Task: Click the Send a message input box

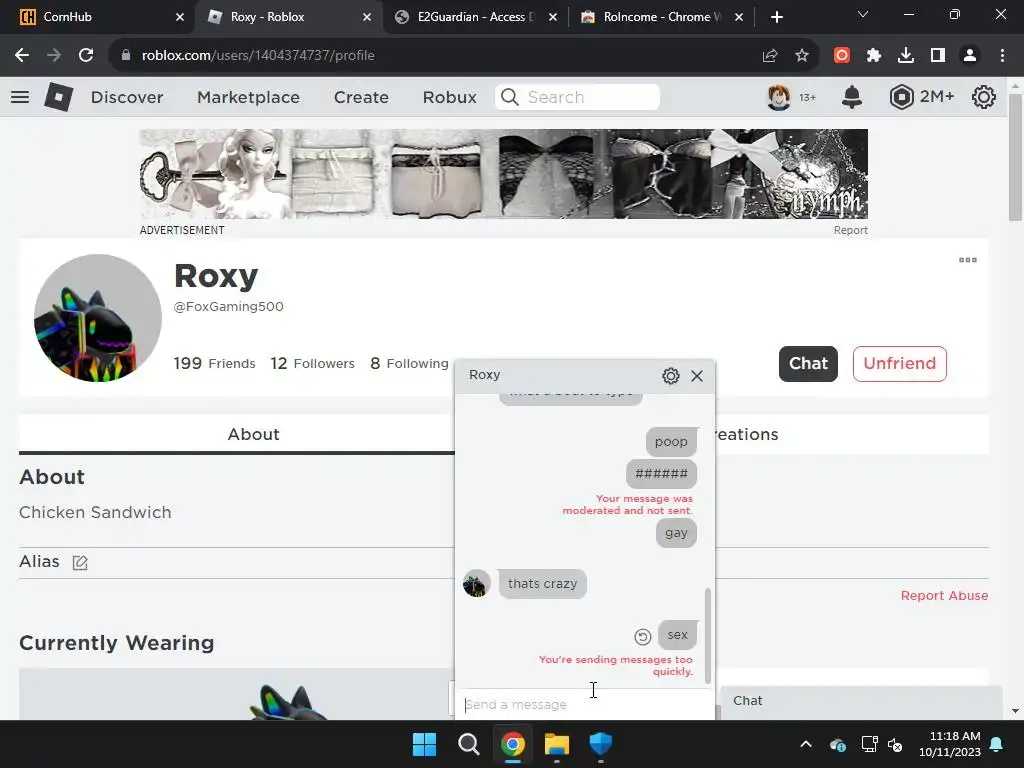Action: pos(584,705)
